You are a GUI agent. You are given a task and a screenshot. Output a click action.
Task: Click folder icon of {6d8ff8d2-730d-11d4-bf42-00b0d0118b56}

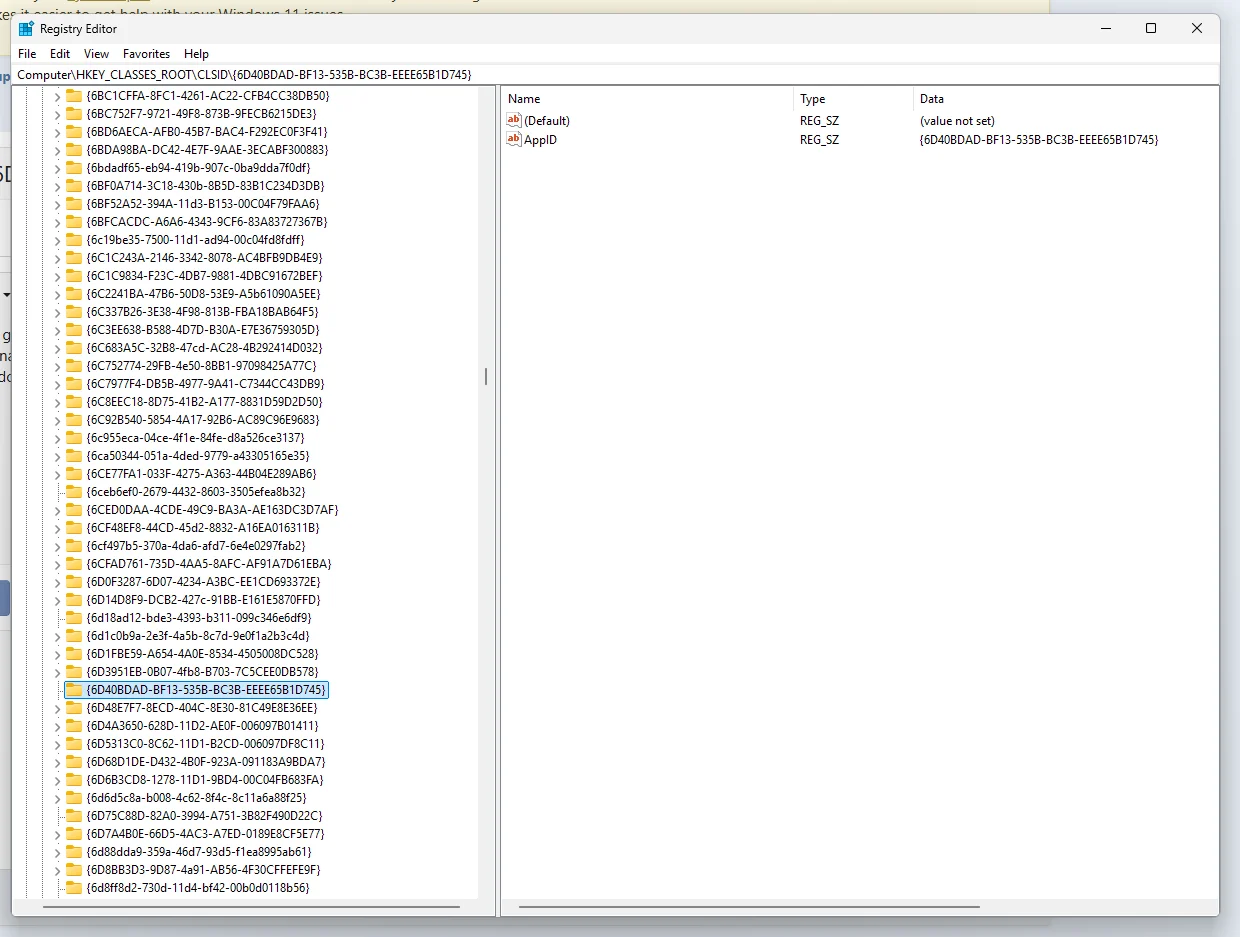(74, 888)
